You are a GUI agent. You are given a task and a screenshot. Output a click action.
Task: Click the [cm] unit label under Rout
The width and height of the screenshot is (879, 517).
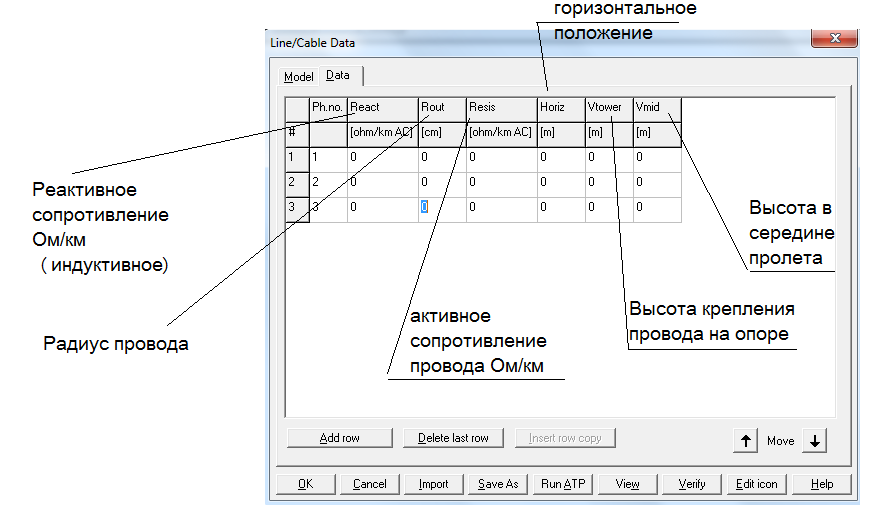point(432,133)
